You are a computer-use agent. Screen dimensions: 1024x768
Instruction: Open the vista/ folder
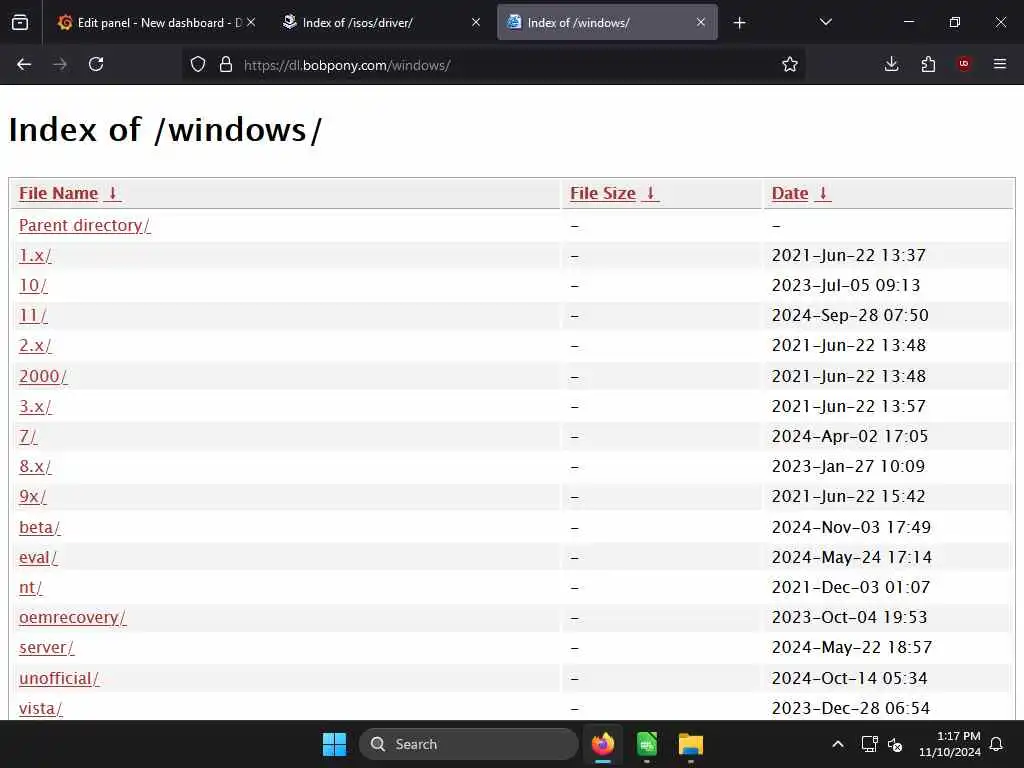[x=40, y=708]
